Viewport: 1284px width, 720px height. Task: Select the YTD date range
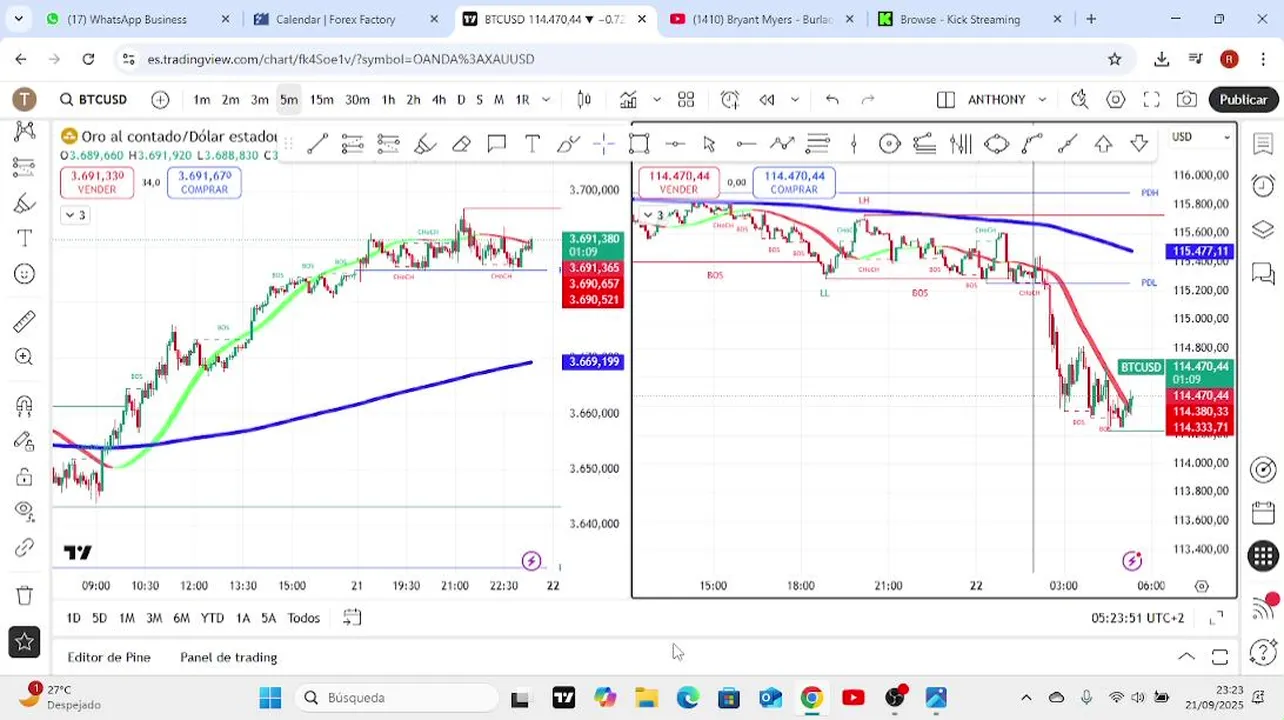coord(212,618)
